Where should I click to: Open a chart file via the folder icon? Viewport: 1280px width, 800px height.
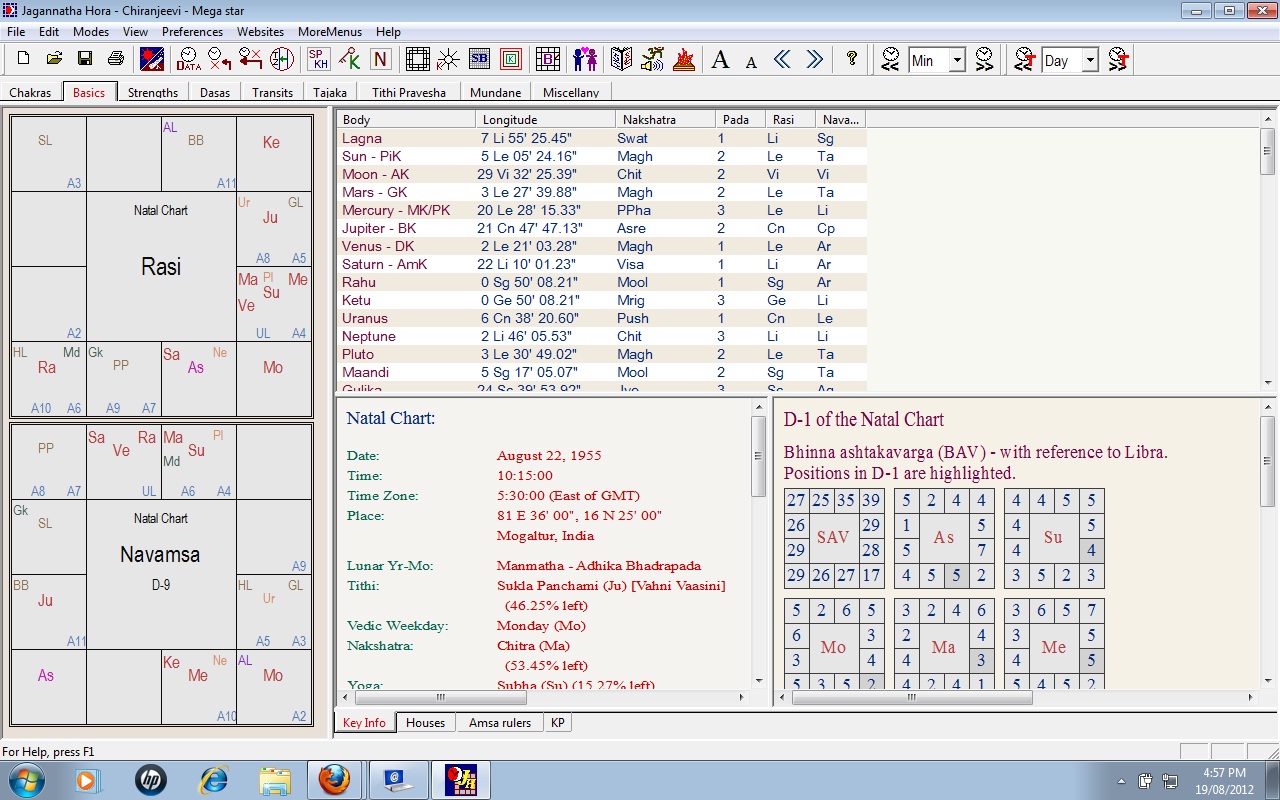[54, 59]
